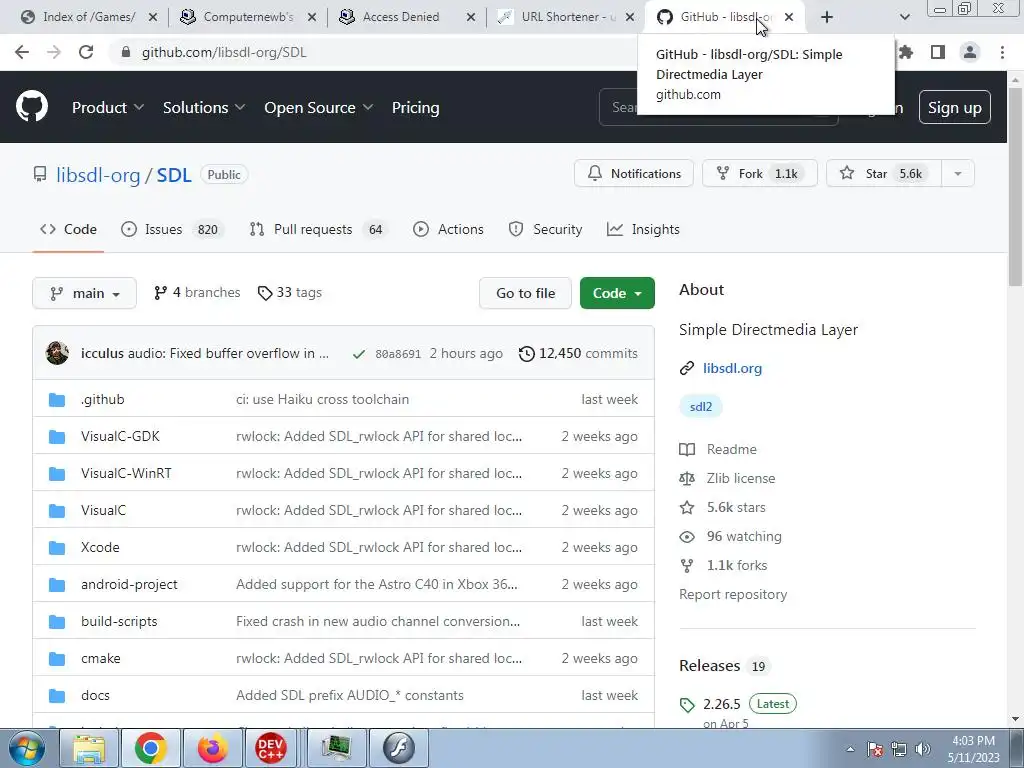
Task: Open the android-project folder
Action: (x=129, y=584)
